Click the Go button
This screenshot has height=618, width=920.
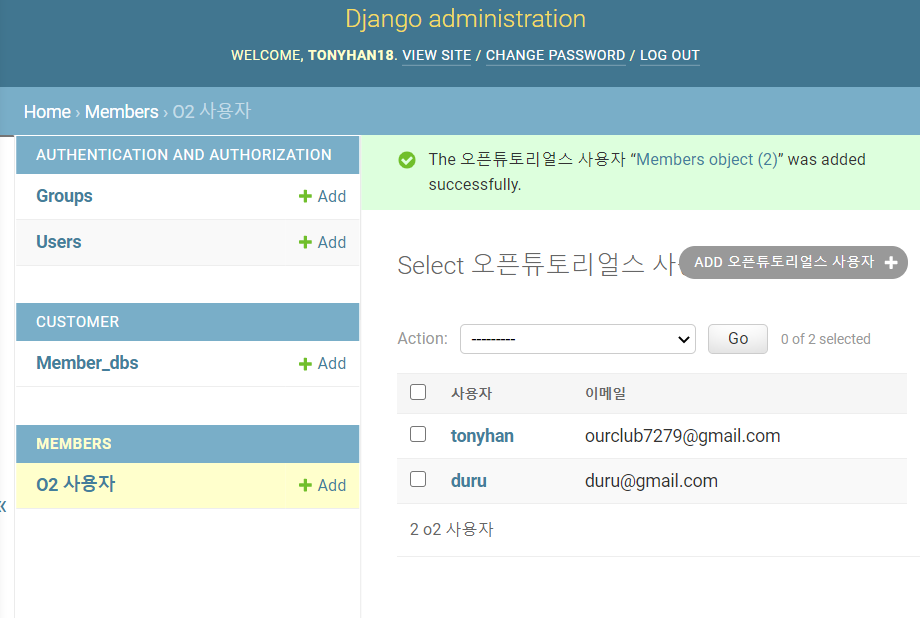tap(738, 339)
